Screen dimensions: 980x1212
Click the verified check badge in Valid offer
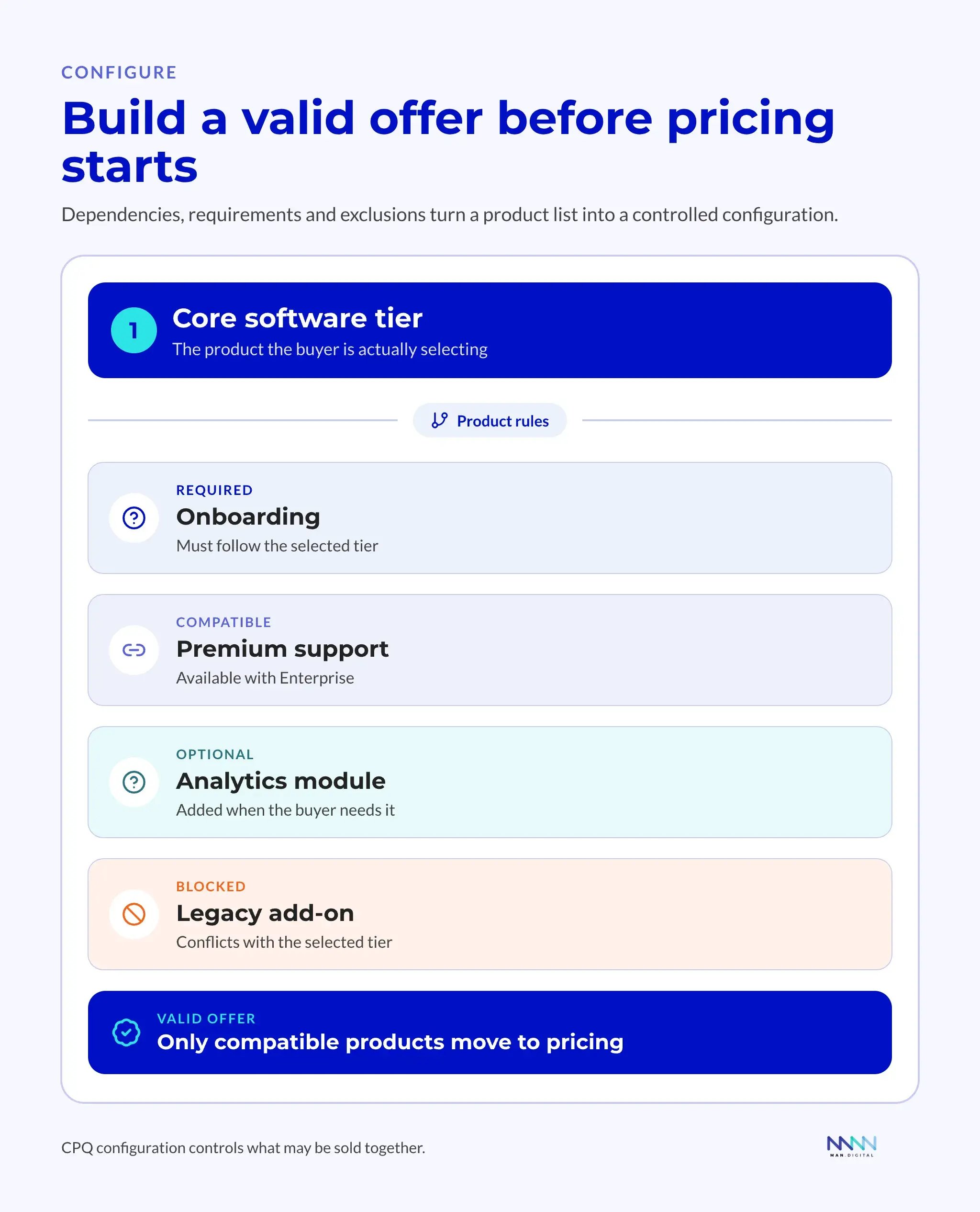point(126,1032)
